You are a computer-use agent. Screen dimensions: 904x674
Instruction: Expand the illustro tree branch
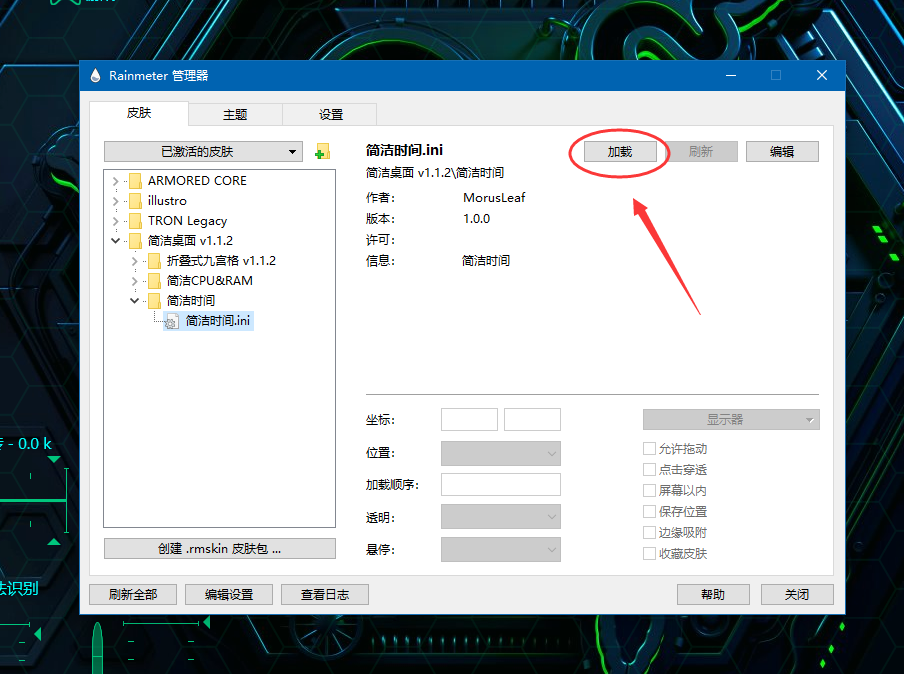114,201
